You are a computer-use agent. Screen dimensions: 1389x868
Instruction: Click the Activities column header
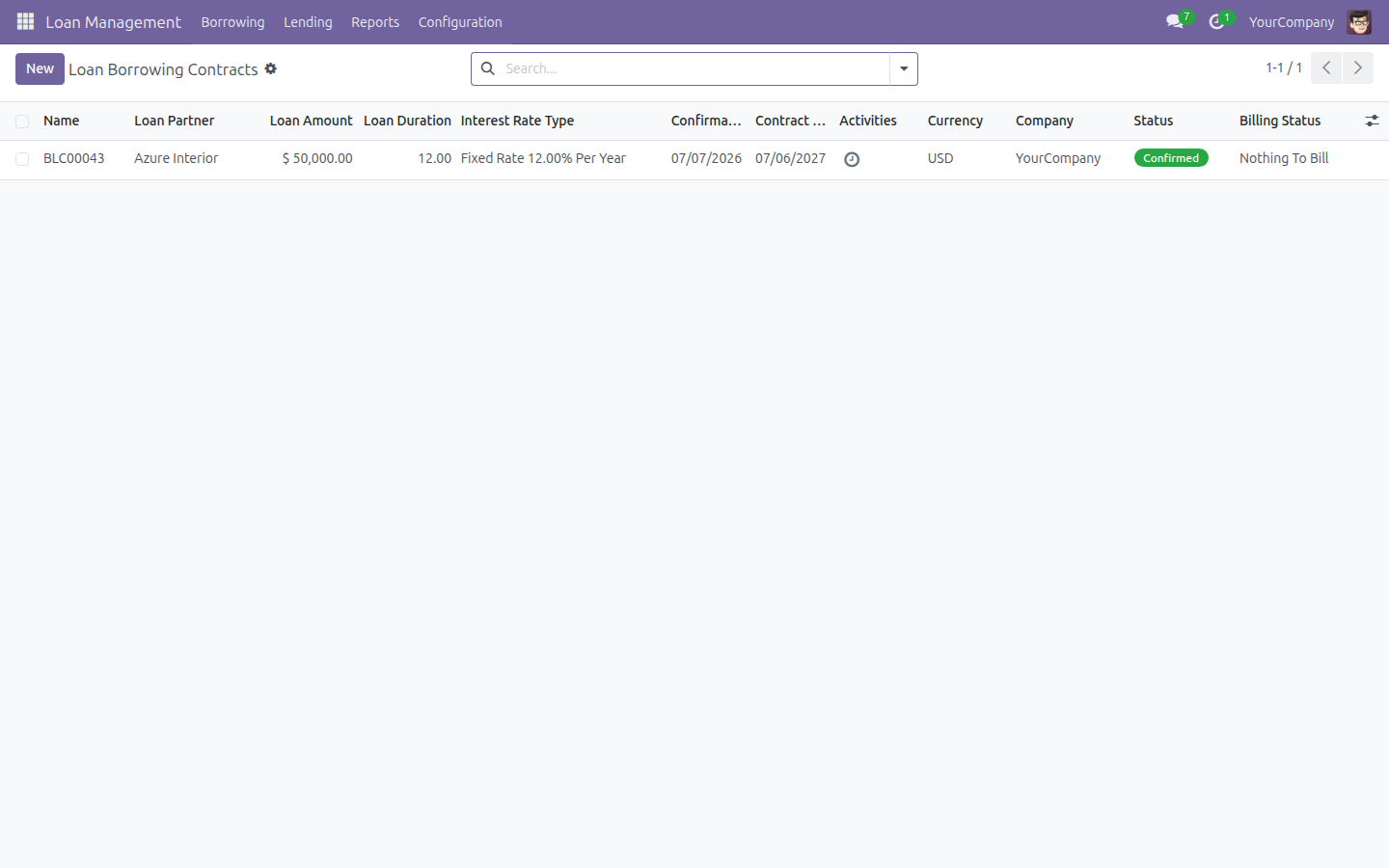868,121
